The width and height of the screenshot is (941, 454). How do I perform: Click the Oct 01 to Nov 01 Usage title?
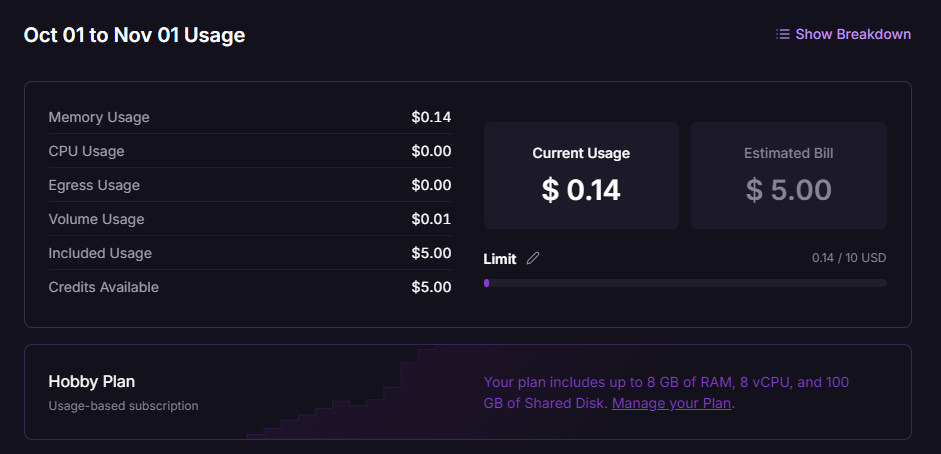coord(134,35)
